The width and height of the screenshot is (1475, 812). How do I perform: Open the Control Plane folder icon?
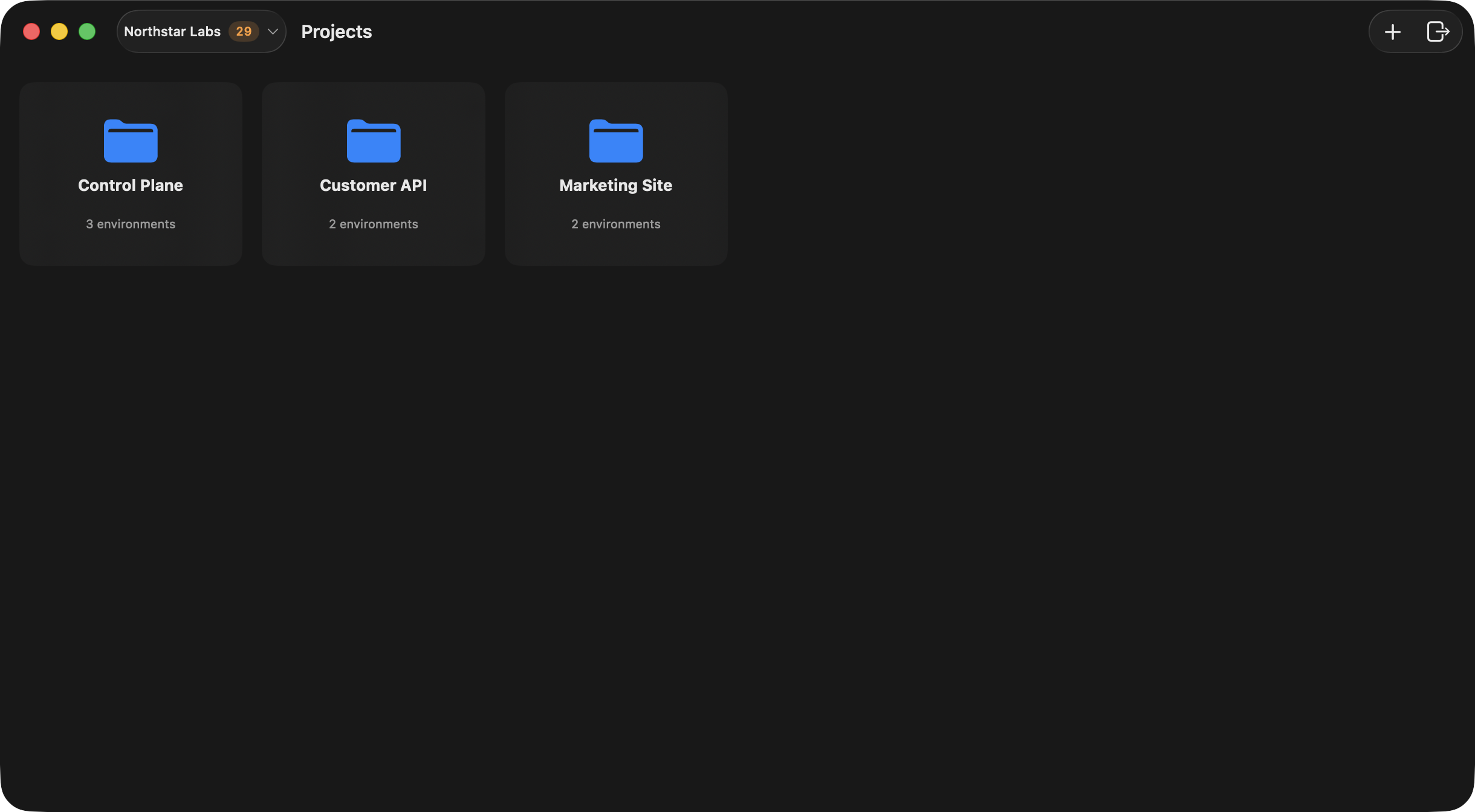click(x=130, y=141)
